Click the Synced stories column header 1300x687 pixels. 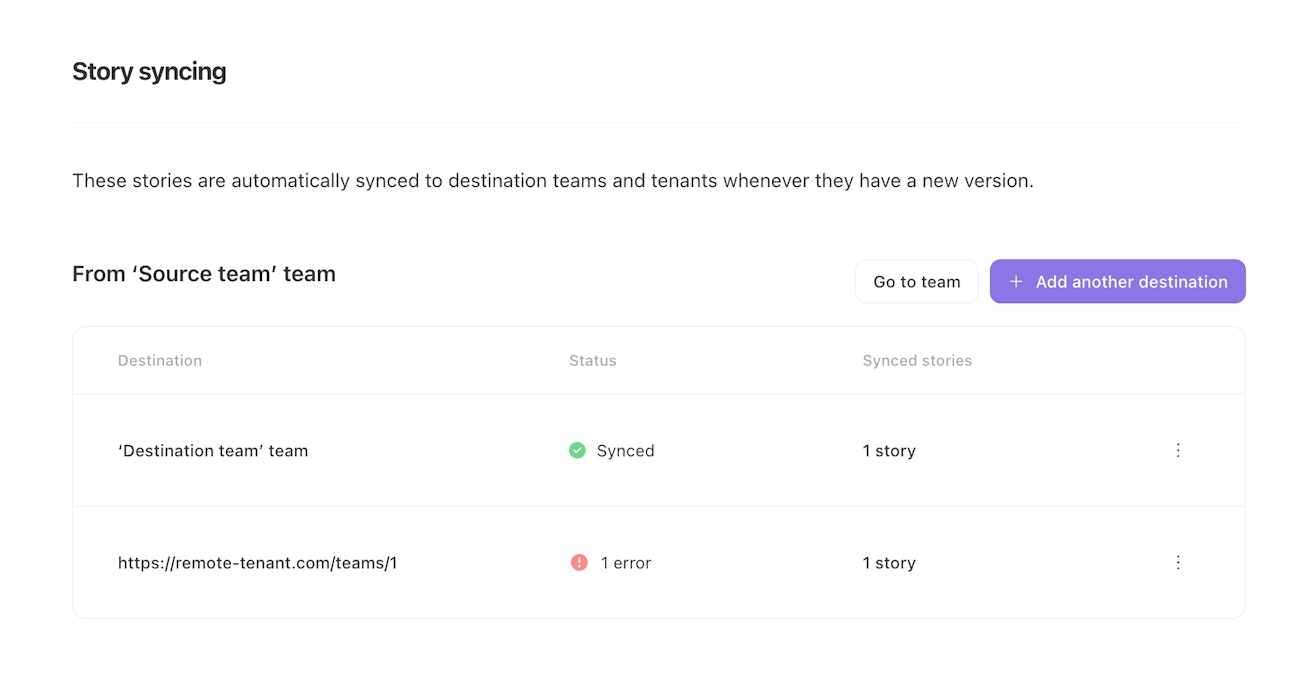[917, 361]
